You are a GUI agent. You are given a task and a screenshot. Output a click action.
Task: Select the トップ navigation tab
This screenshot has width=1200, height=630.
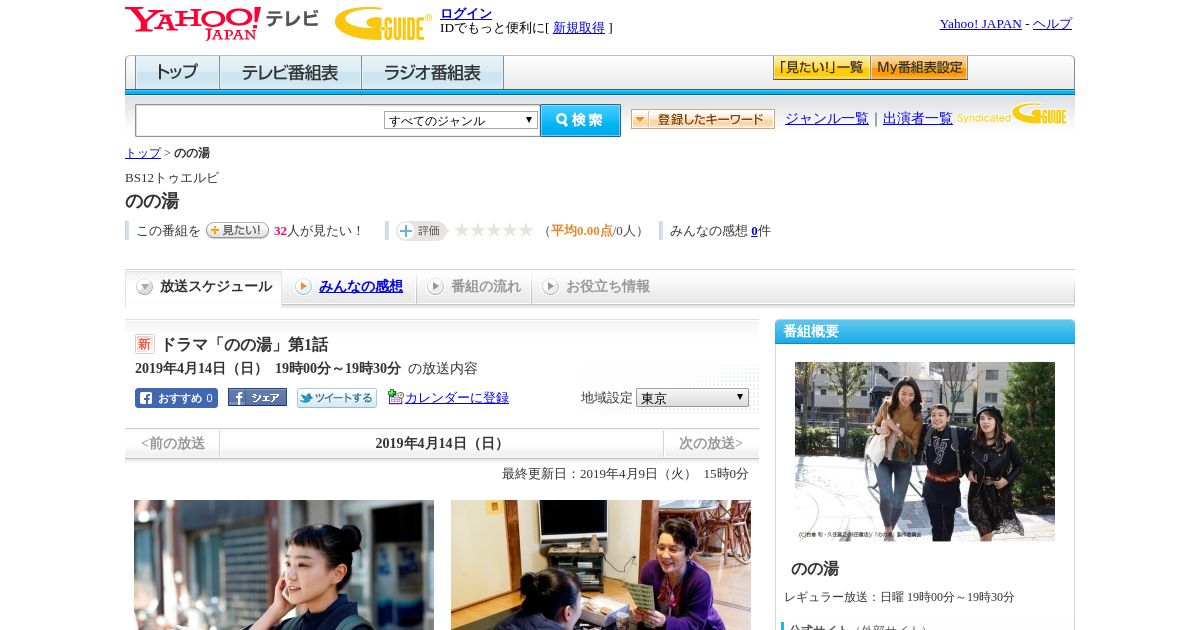click(x=177, y=73)
